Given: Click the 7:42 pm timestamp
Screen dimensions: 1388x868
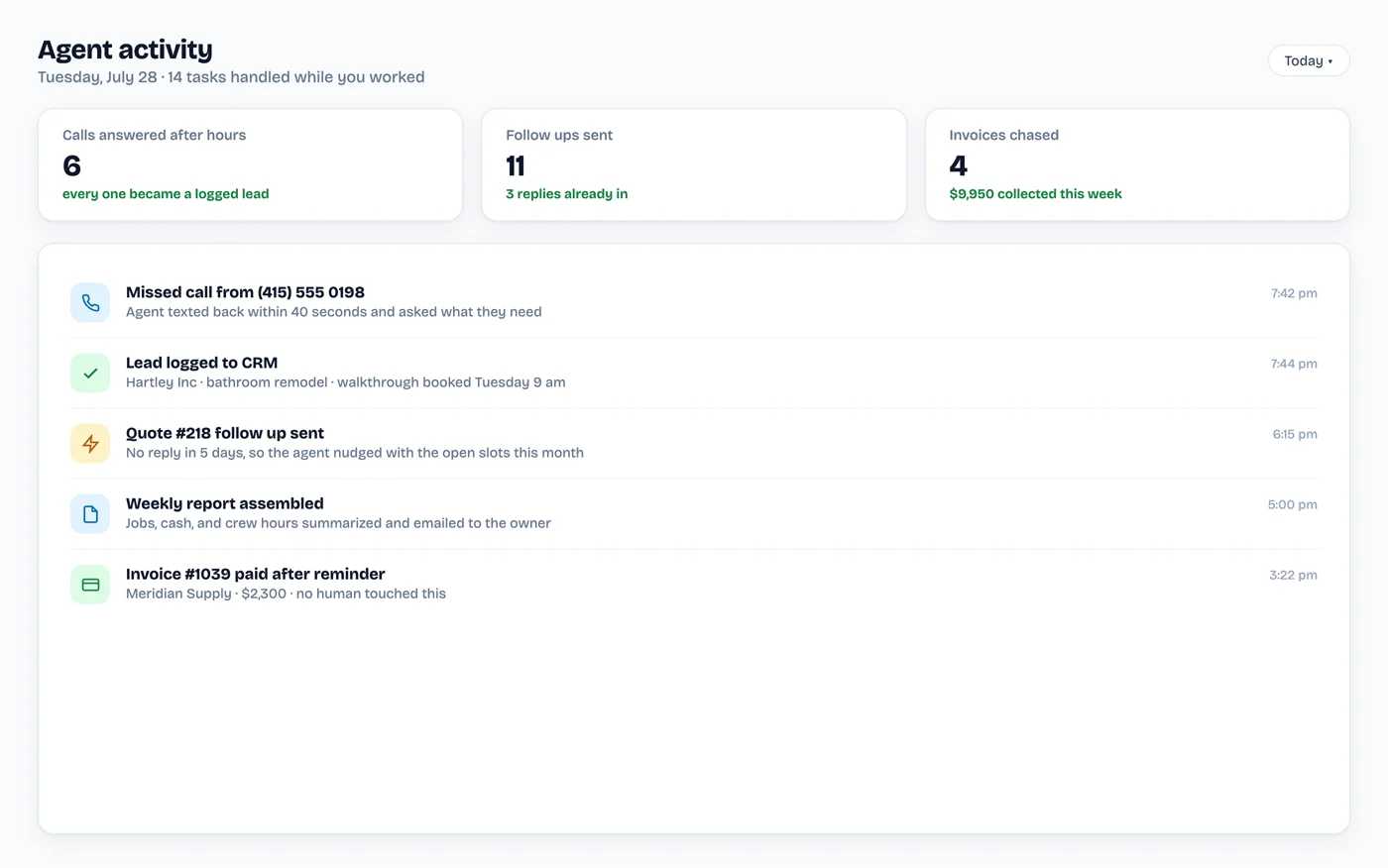Looking at the screenshot, I should [1294, 293].
